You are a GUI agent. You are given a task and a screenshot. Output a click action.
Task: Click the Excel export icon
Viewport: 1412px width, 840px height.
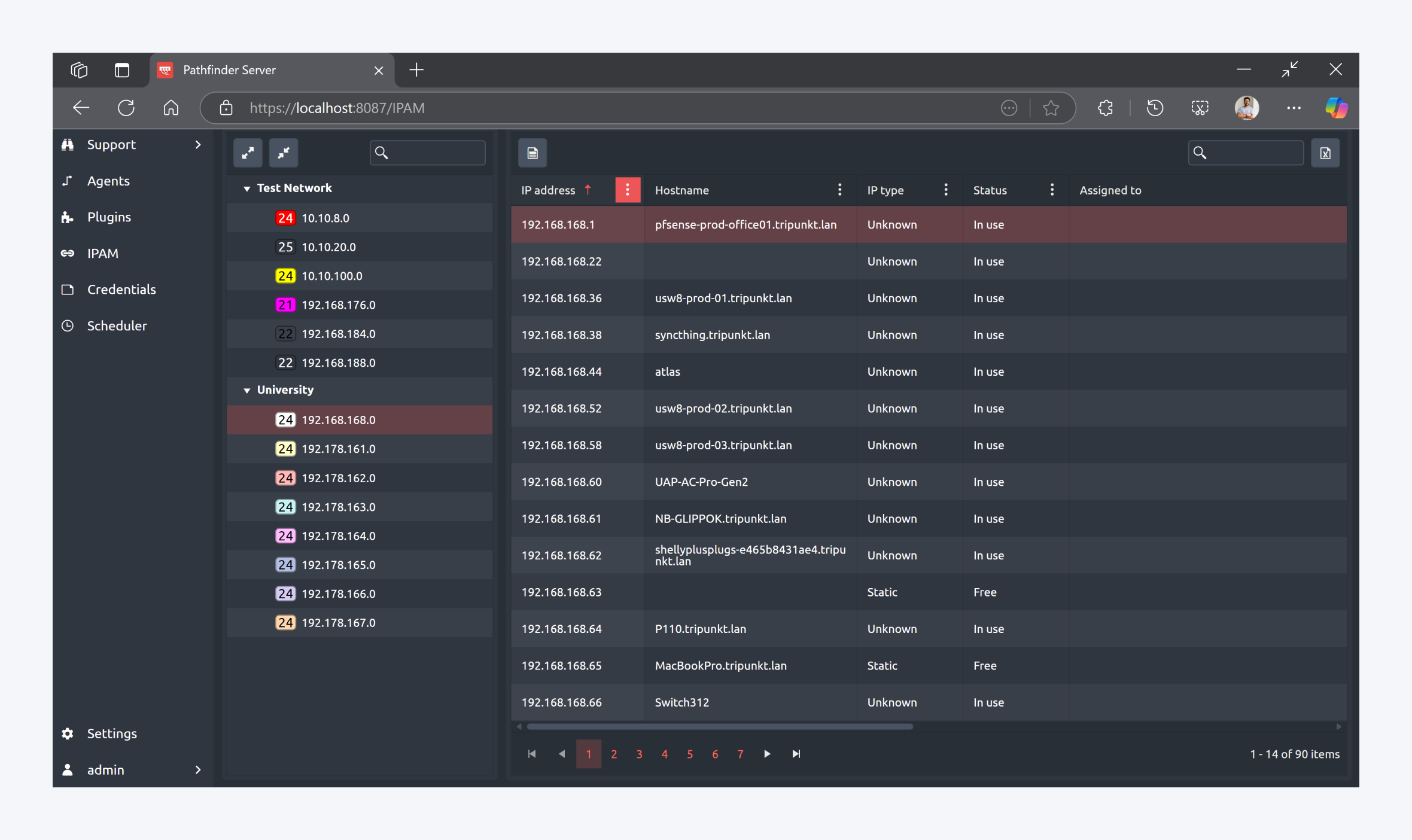coord(1325,153)
